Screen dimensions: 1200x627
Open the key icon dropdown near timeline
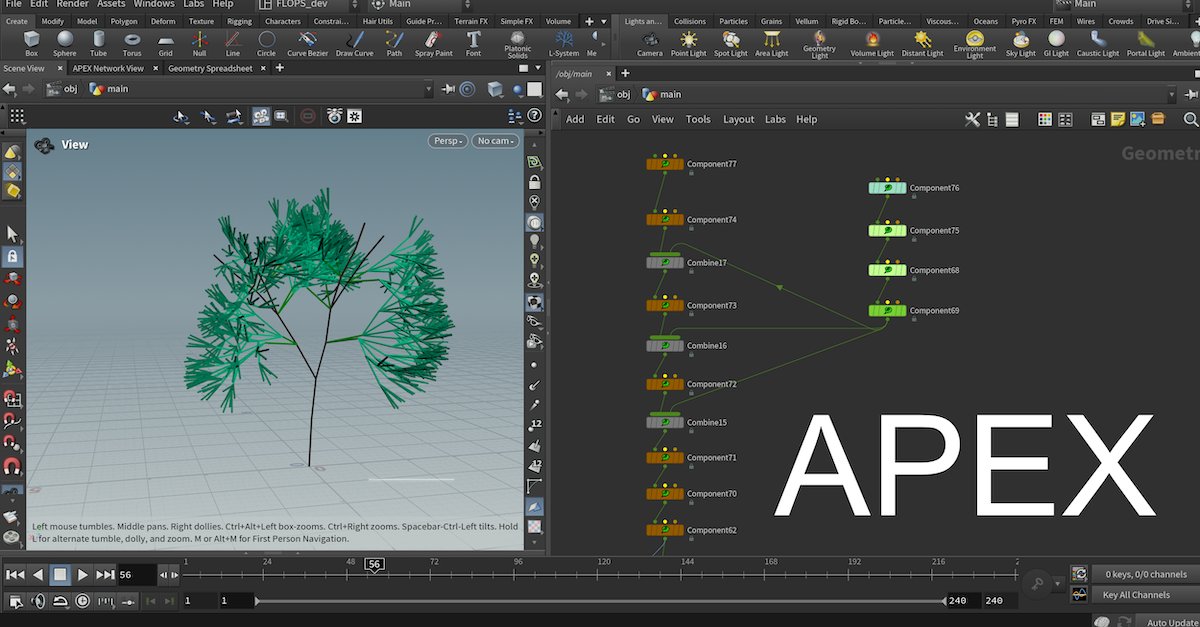pos(1058,583)
